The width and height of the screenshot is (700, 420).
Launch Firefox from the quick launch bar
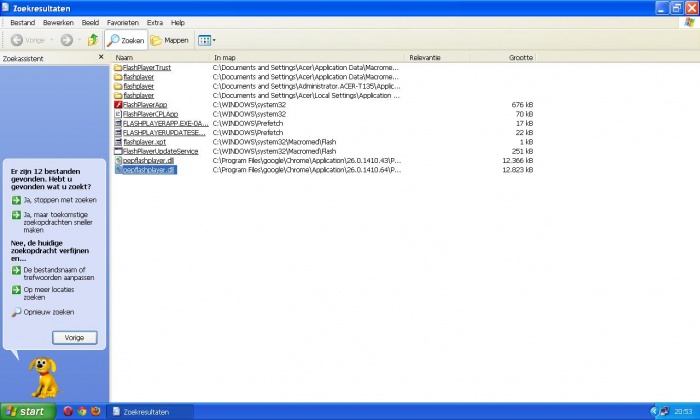96,411
